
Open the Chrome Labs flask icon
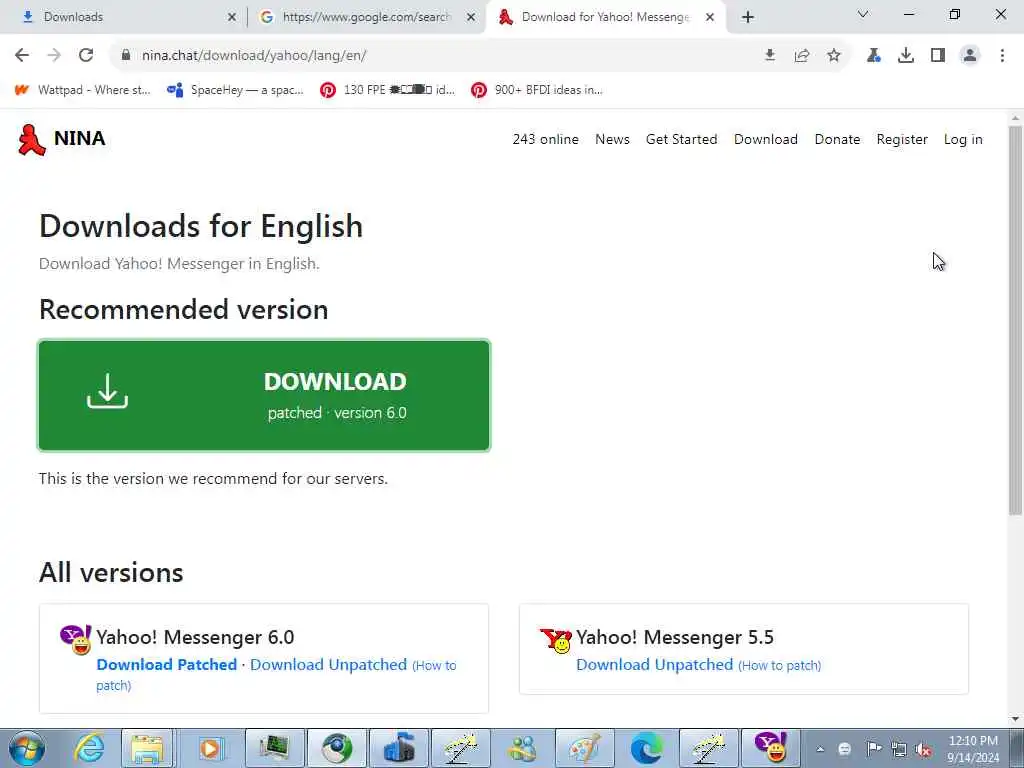[x=874, y=56]
